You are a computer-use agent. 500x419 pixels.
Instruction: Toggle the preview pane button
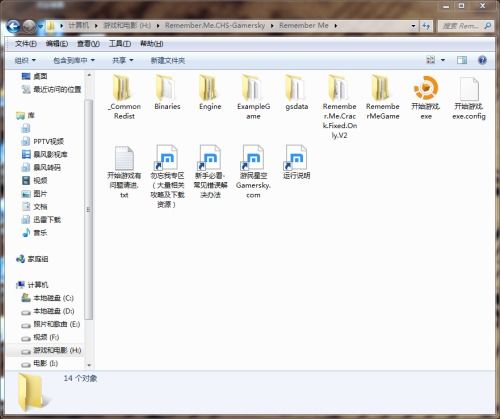click(x=462, y=60)
